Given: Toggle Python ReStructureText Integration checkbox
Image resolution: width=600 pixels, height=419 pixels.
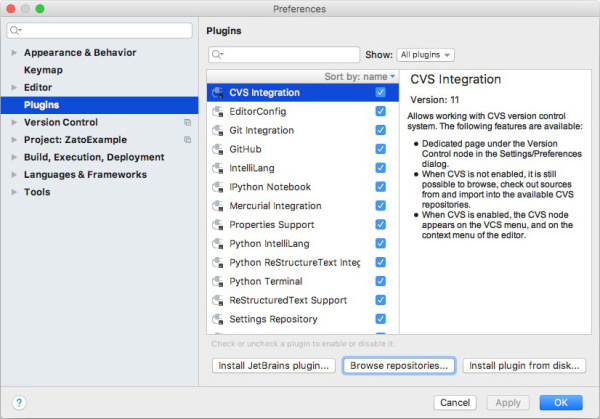Looking at the screenshot, I should point(380,262).
